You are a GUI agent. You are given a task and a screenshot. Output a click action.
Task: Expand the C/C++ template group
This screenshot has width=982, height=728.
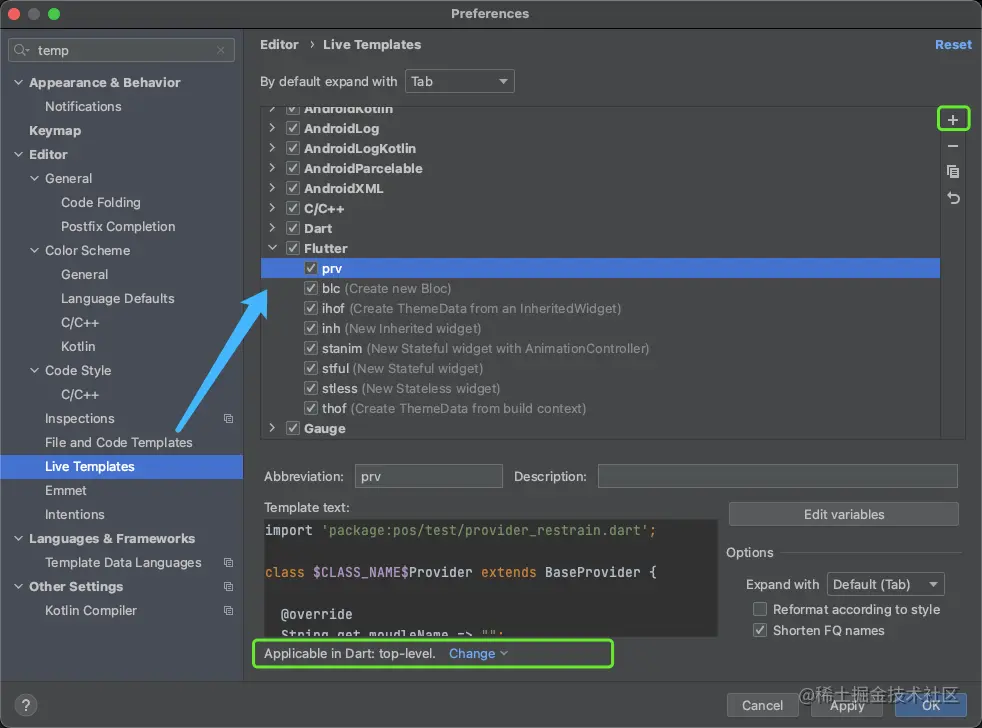272,208
